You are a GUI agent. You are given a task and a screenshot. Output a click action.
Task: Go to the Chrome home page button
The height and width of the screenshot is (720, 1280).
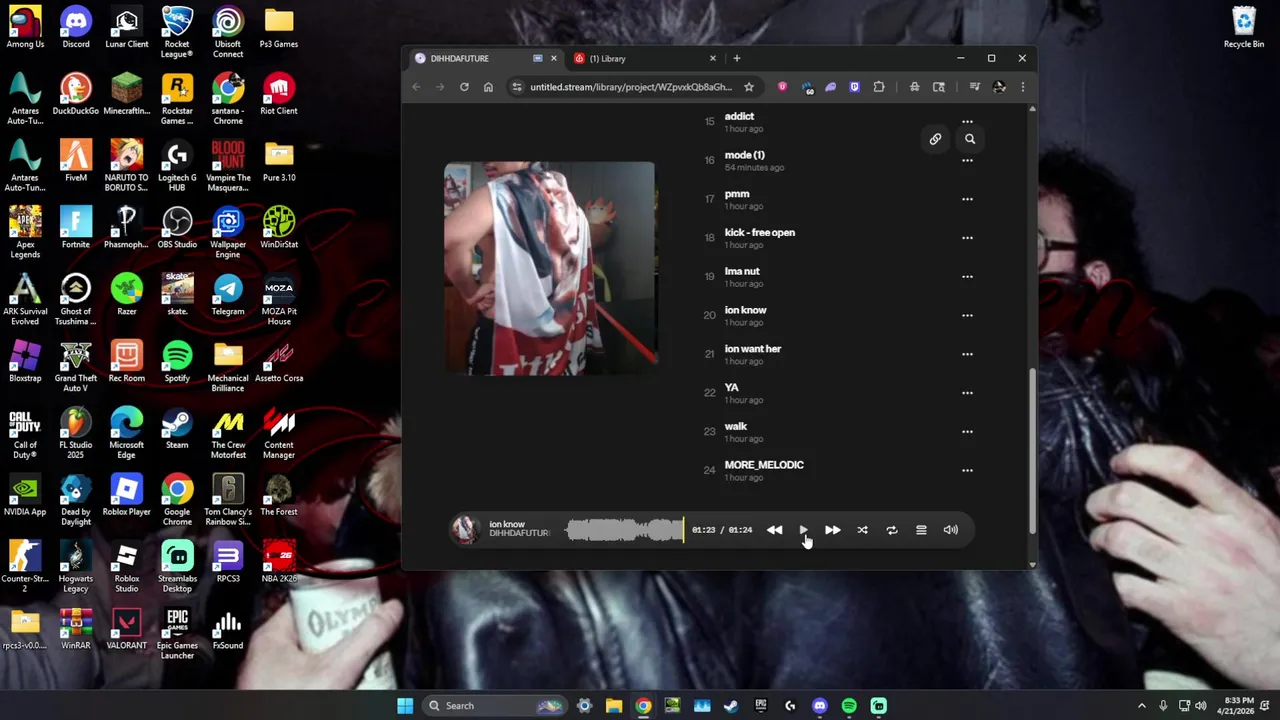[488, 87]
